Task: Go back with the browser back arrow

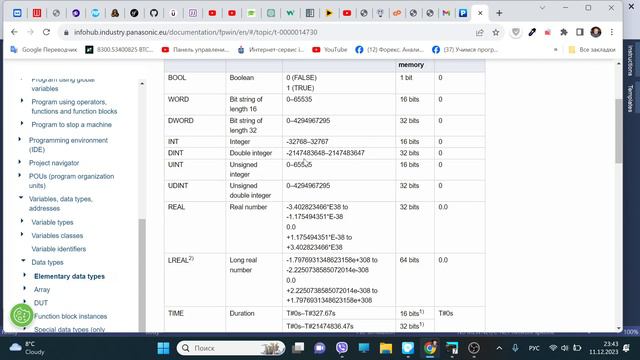Action: tap(14, 32)
